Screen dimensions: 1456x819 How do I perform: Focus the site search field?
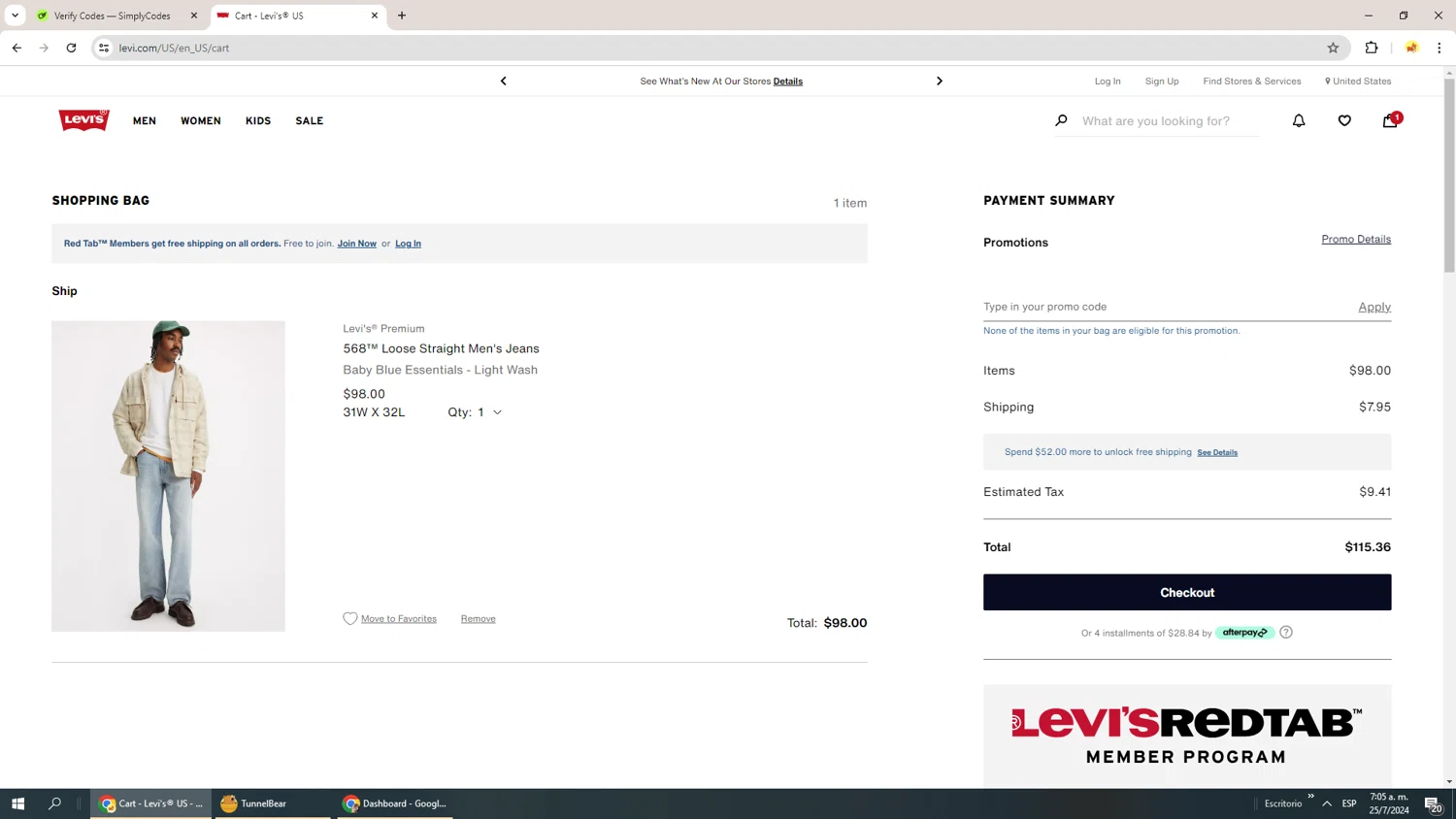click(x=1170, y=121)
